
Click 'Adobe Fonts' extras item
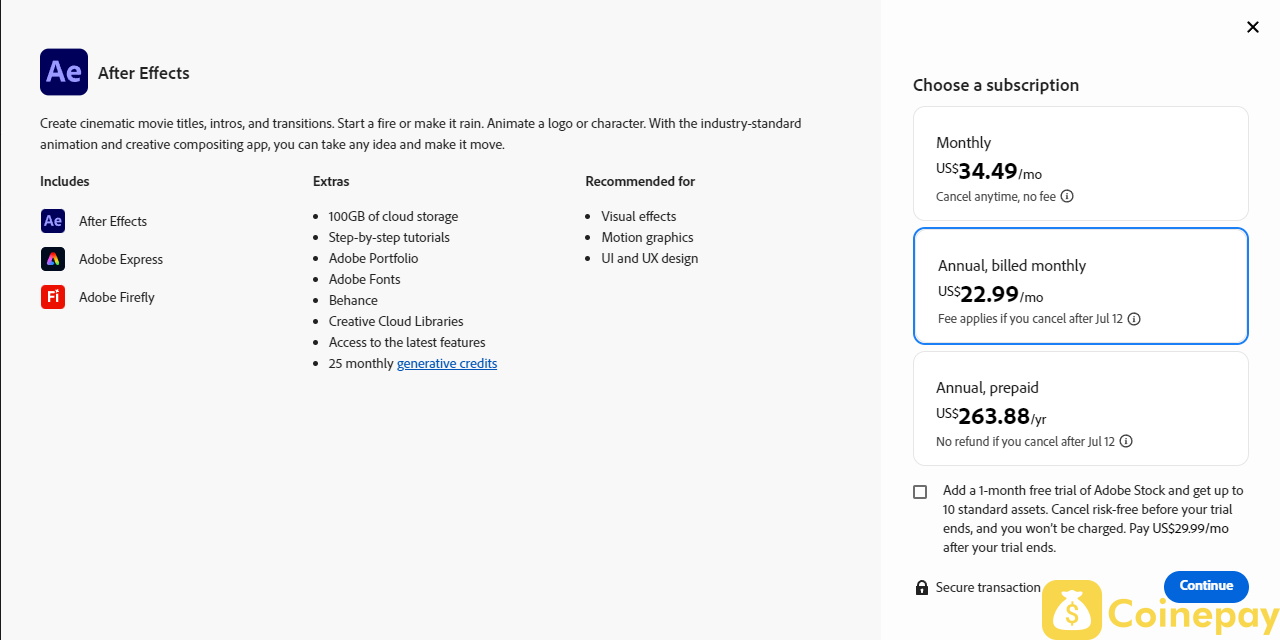pyautogui.click(x=365, y=279)
